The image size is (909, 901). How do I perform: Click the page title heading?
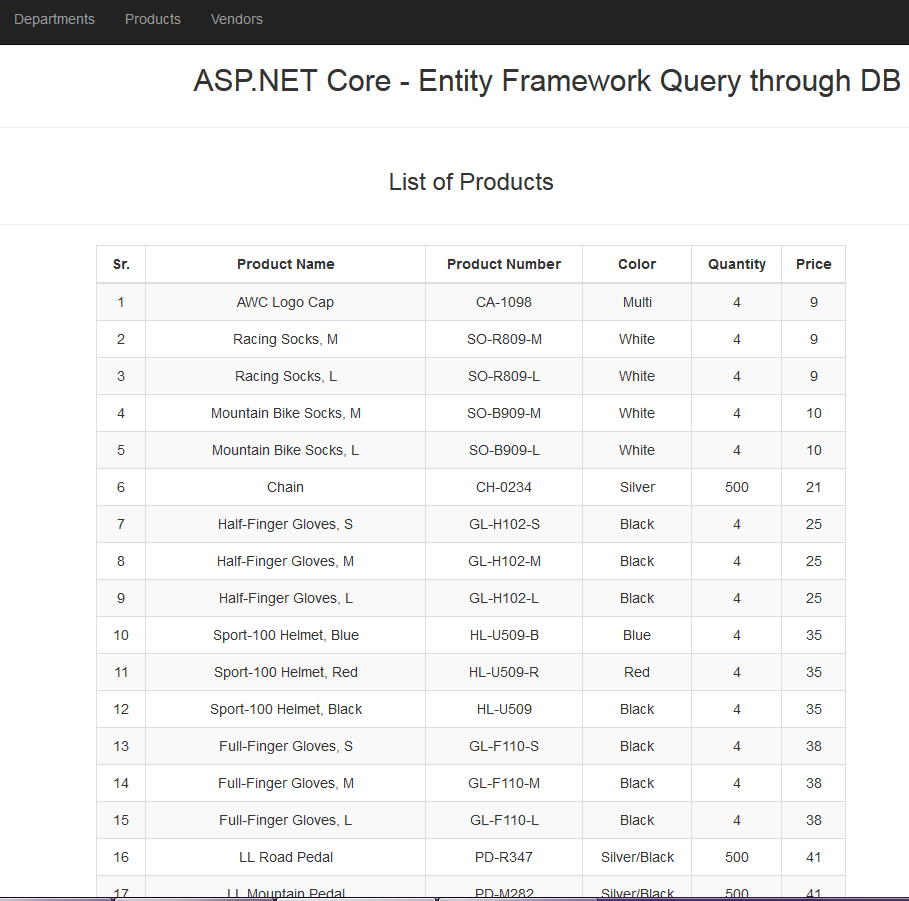(549, 81)
